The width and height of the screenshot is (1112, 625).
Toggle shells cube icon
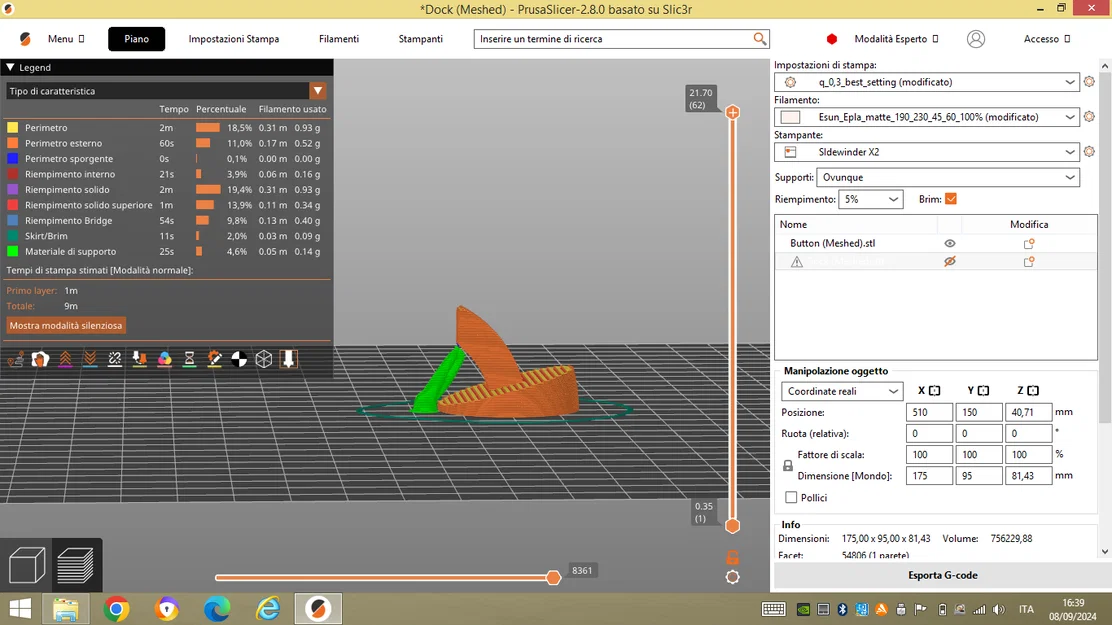coord(264,360)
